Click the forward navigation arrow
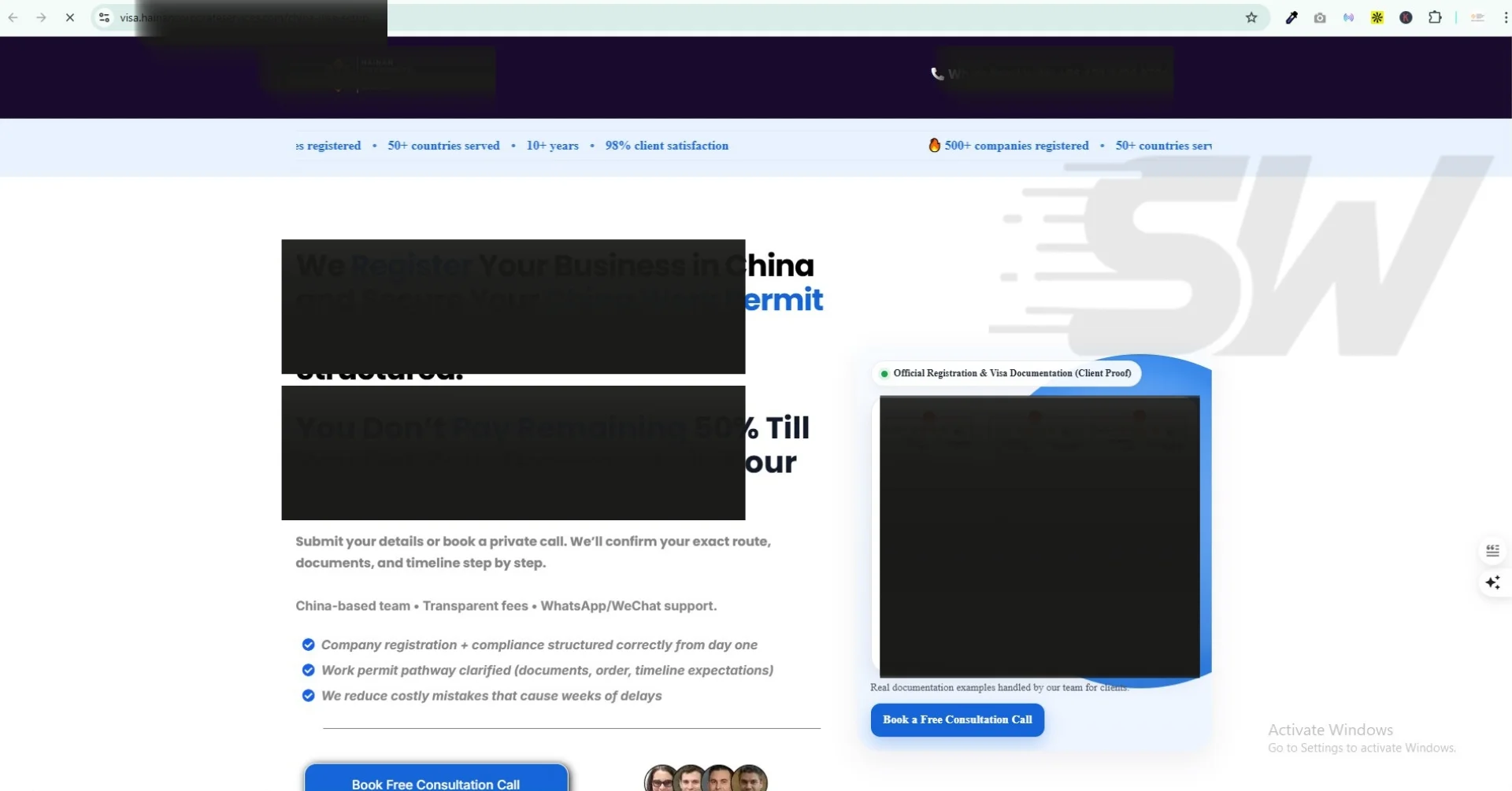The width and height of the screenshot is (1512, 791). [x=42, y=17]
